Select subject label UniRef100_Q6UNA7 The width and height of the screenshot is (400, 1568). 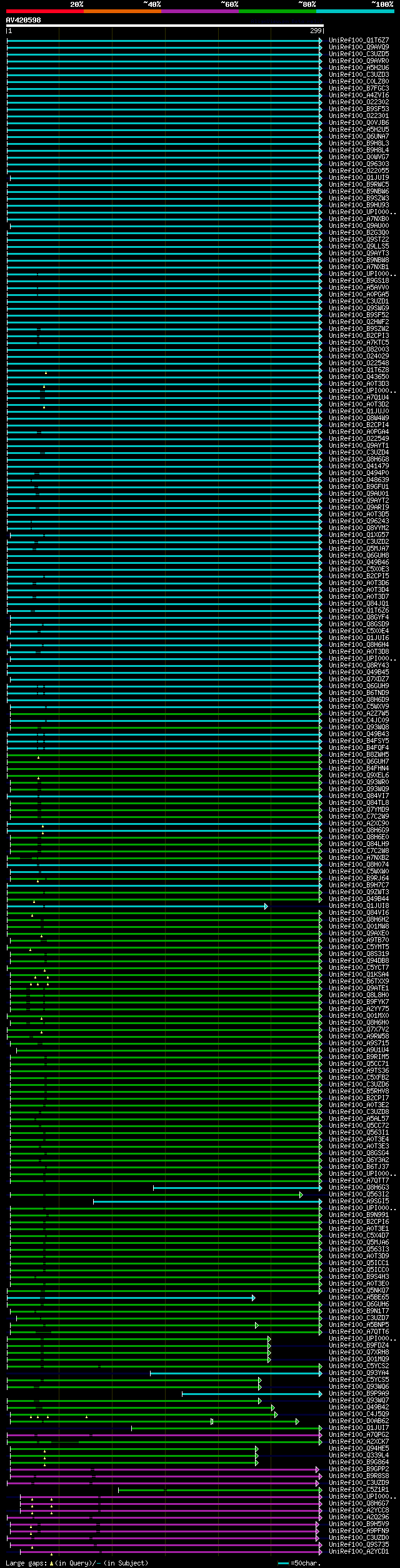359,136
